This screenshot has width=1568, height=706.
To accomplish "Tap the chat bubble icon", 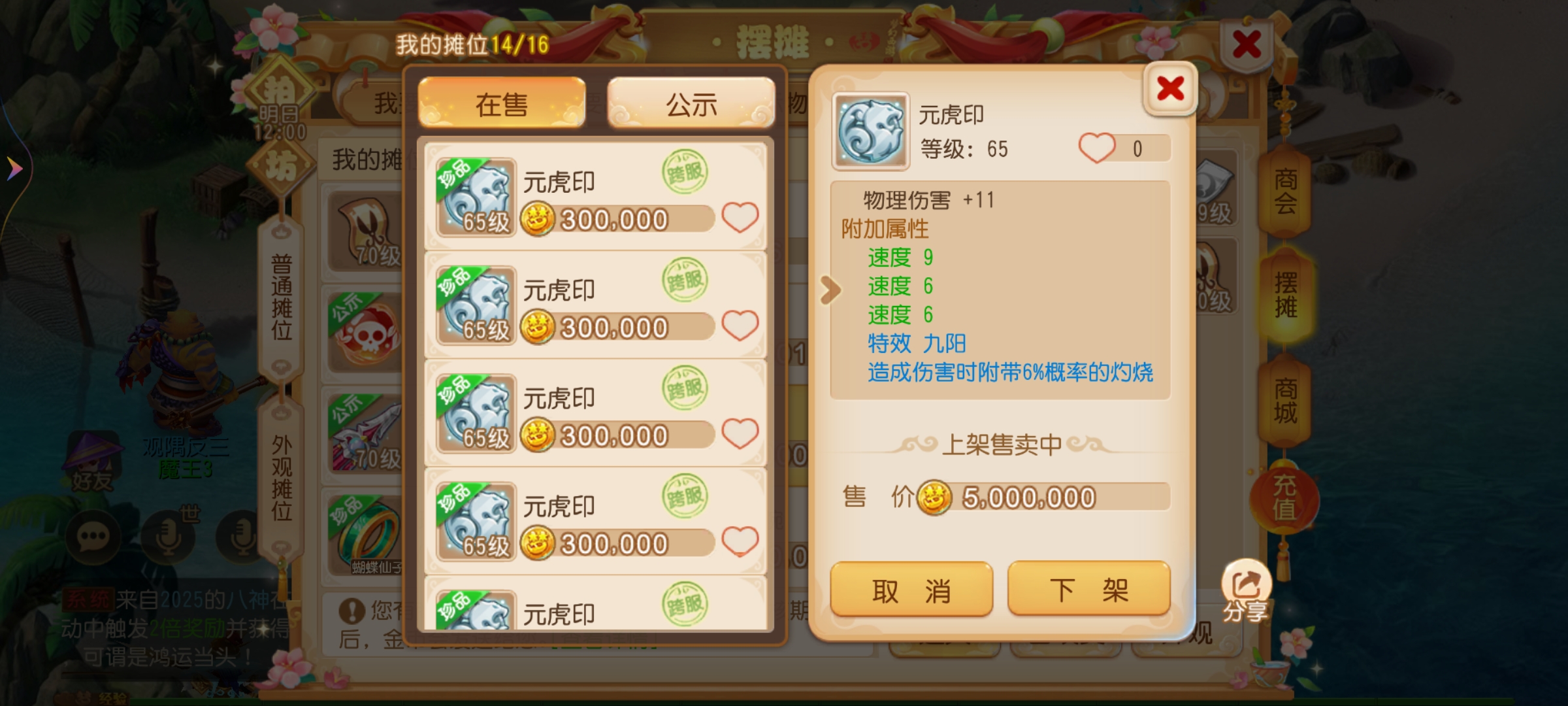I will [93, 537].
